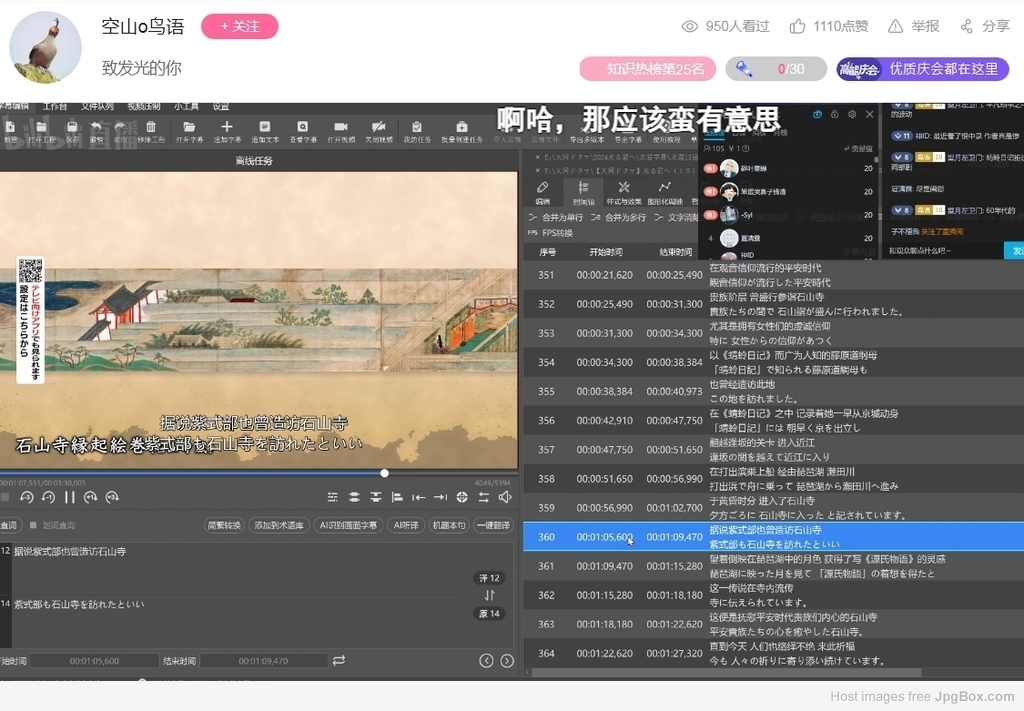Click the FPS转换 button

(x=551, y=233)
